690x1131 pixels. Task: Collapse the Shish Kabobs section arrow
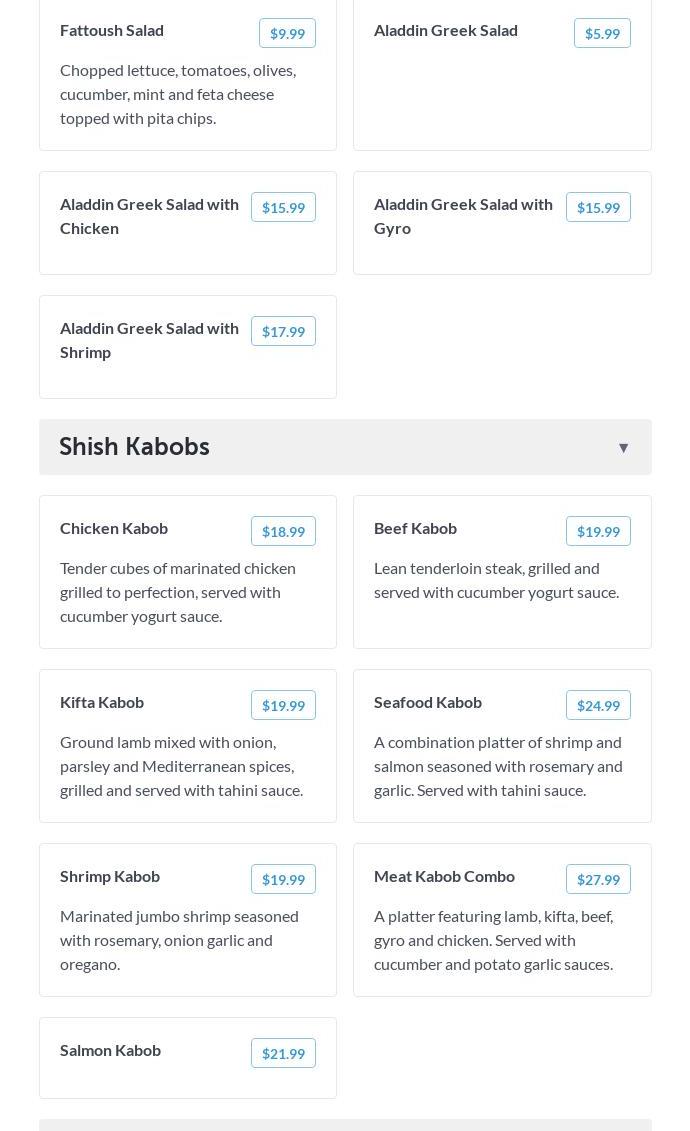623,448
